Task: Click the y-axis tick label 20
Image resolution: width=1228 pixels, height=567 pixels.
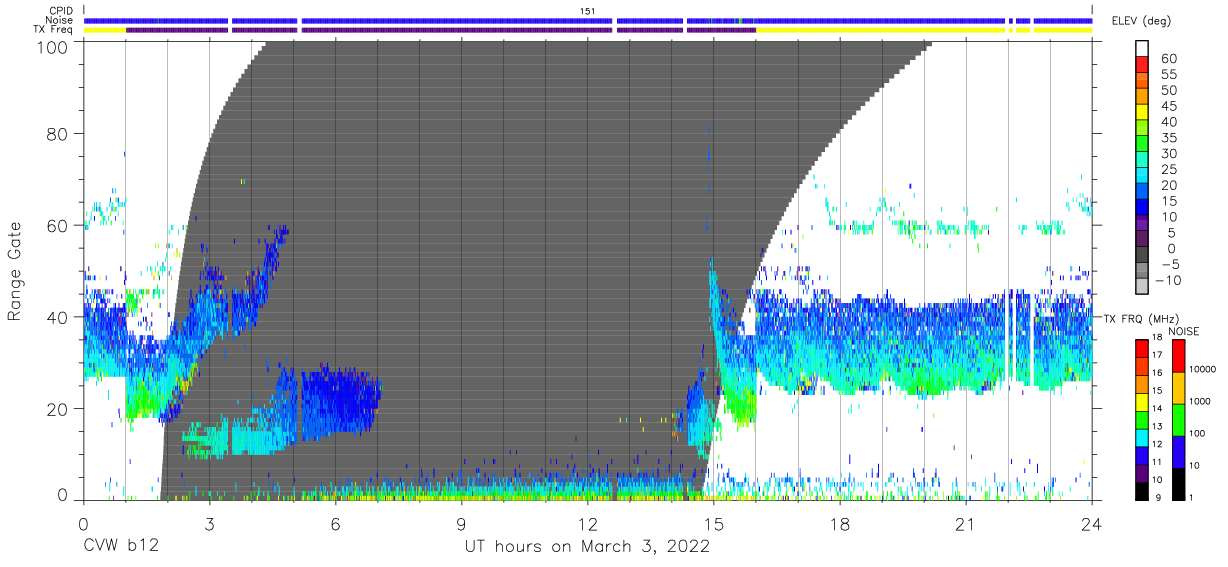Action: tap(59, 409)
